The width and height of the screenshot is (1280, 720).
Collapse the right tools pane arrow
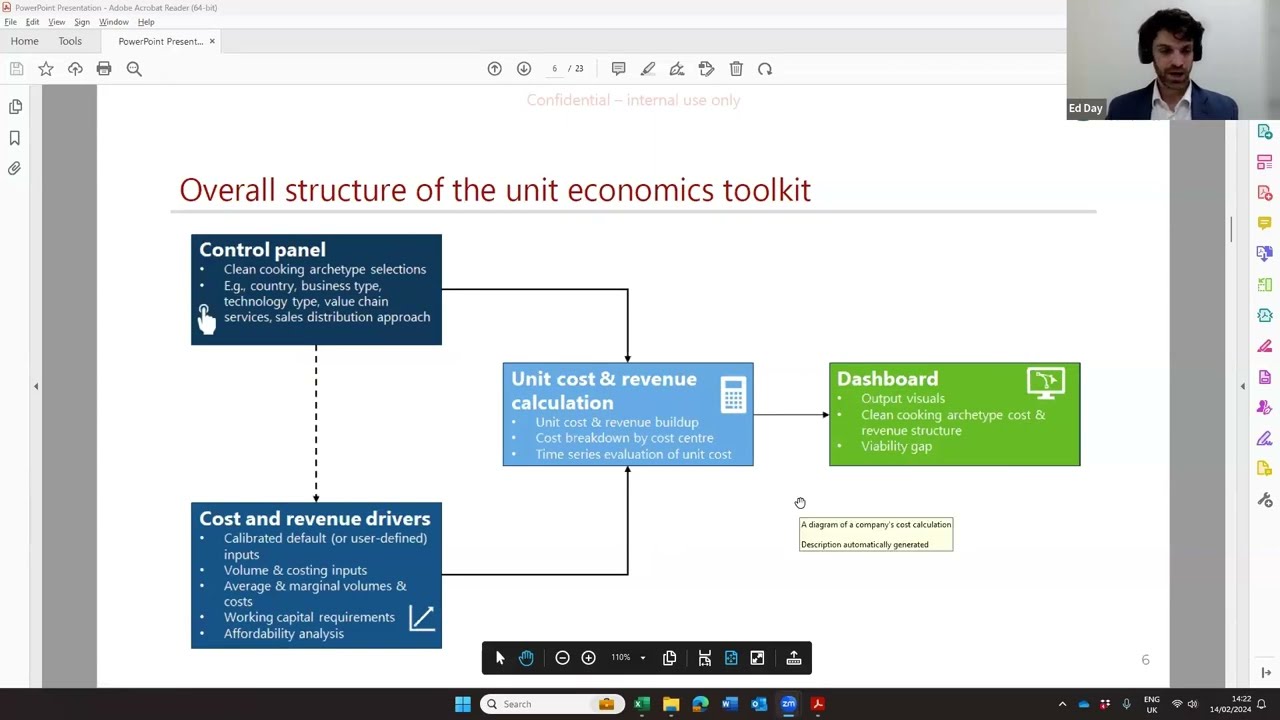[1243, 386]
